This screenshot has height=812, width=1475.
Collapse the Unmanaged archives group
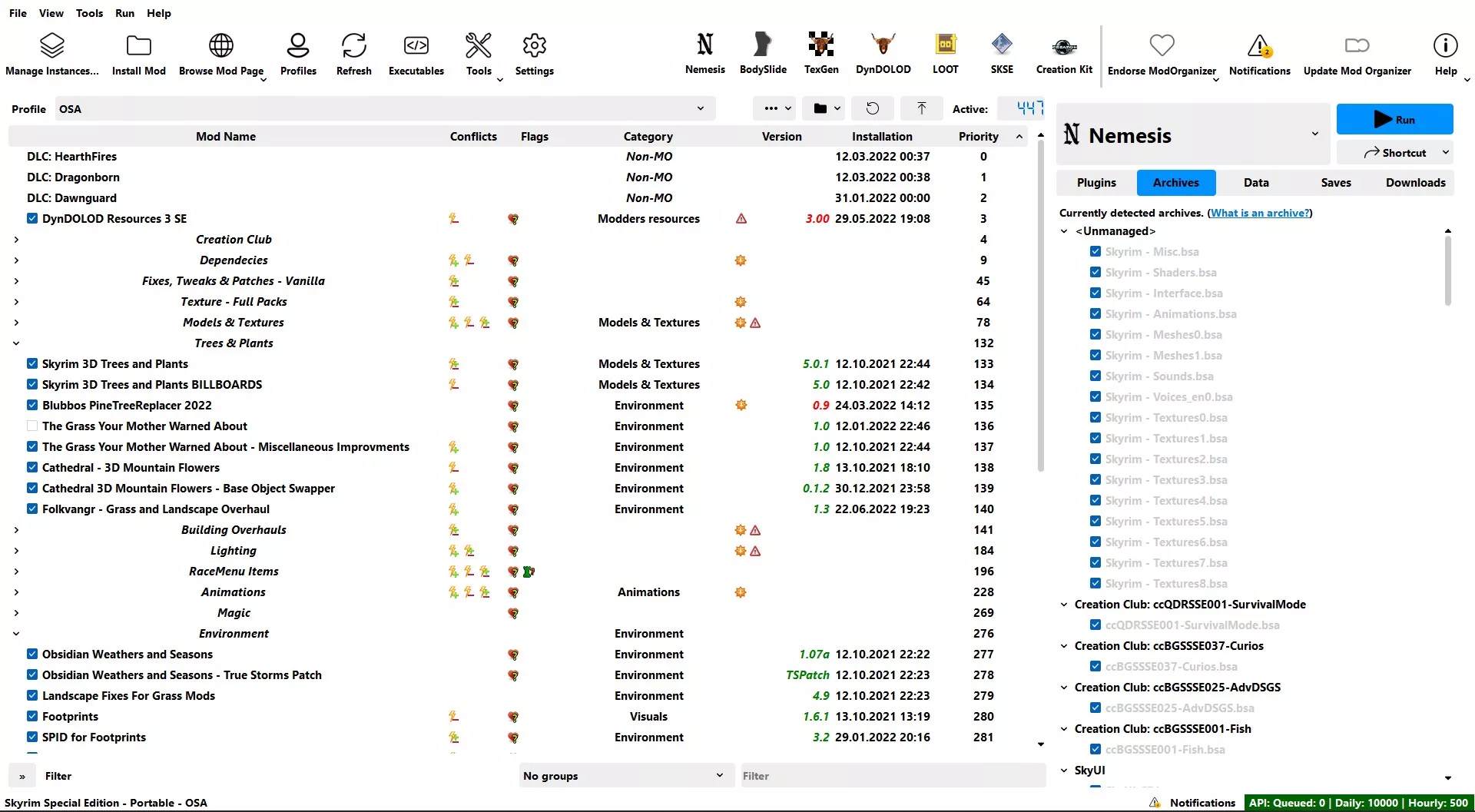tap(1064, 231)
